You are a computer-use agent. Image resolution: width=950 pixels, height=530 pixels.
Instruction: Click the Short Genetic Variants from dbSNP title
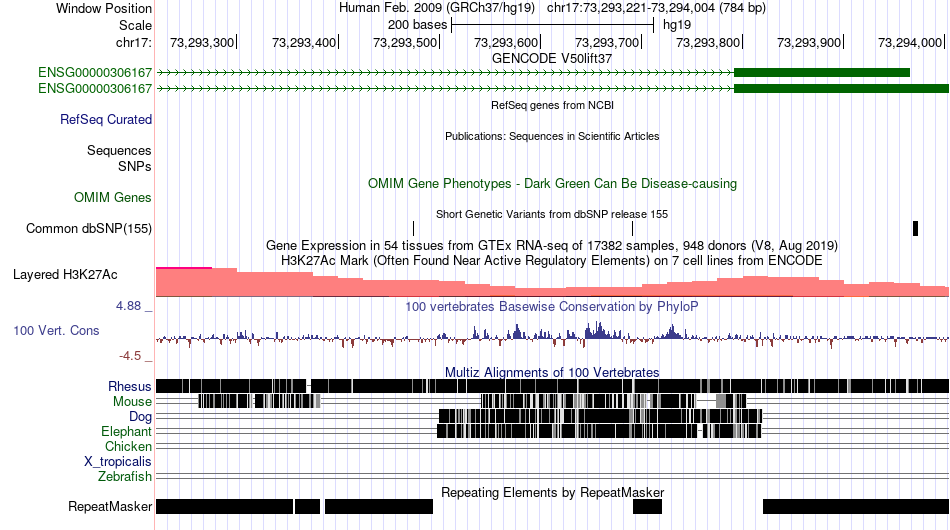552,214
